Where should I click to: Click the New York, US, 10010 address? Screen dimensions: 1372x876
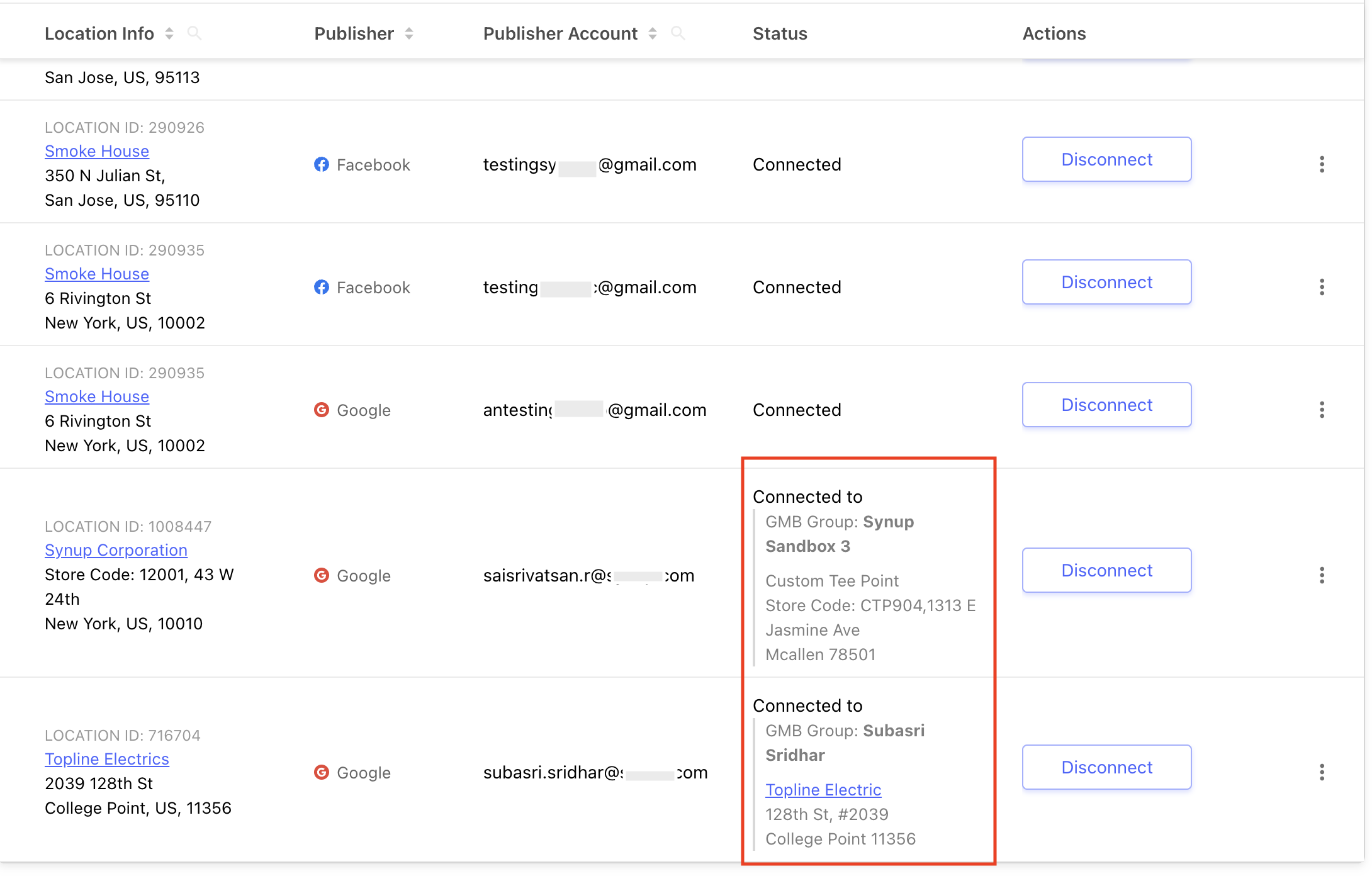[x=123, y=624]
